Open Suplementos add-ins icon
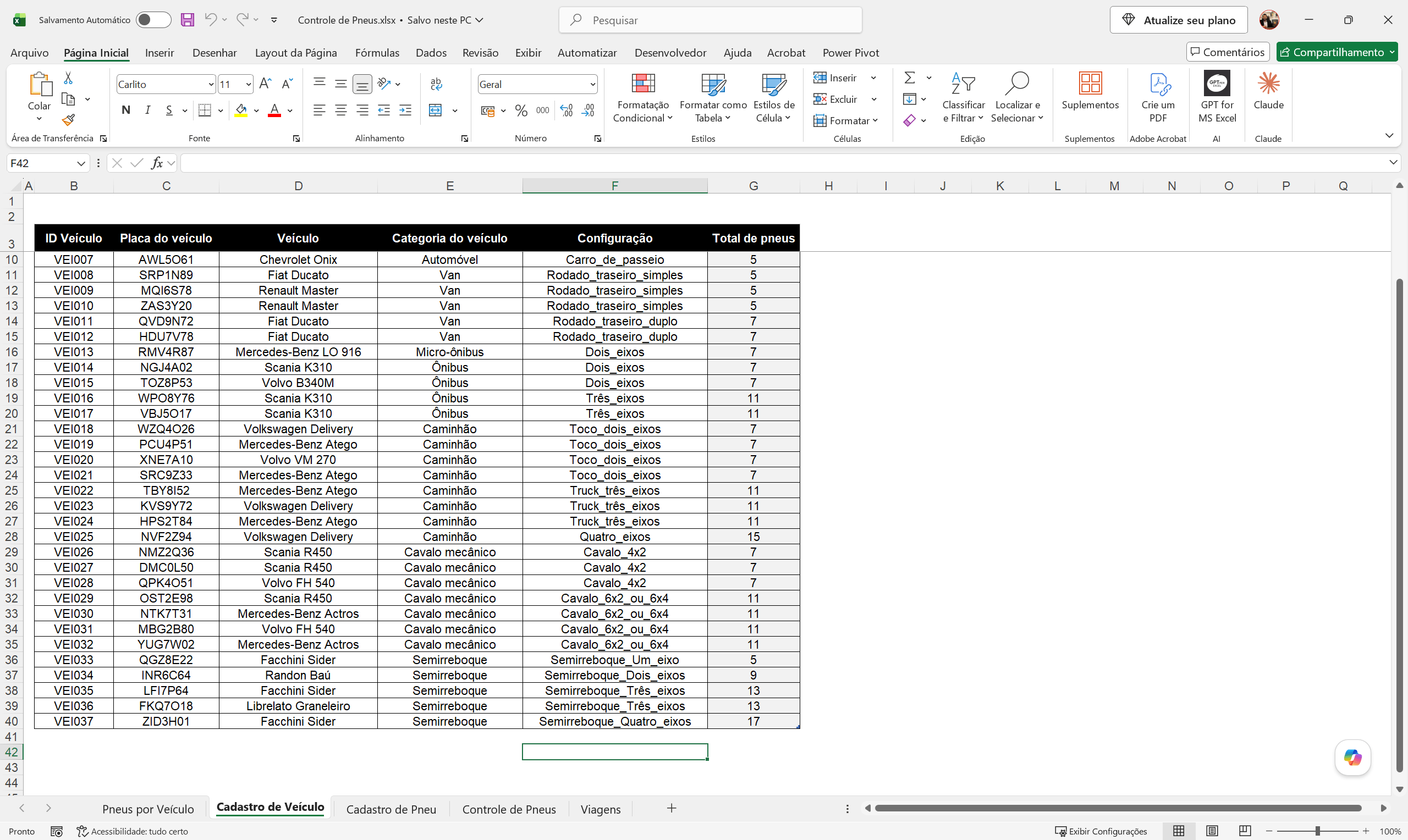This screenshot has height=840, width=1408. (x=1090, y=83)
